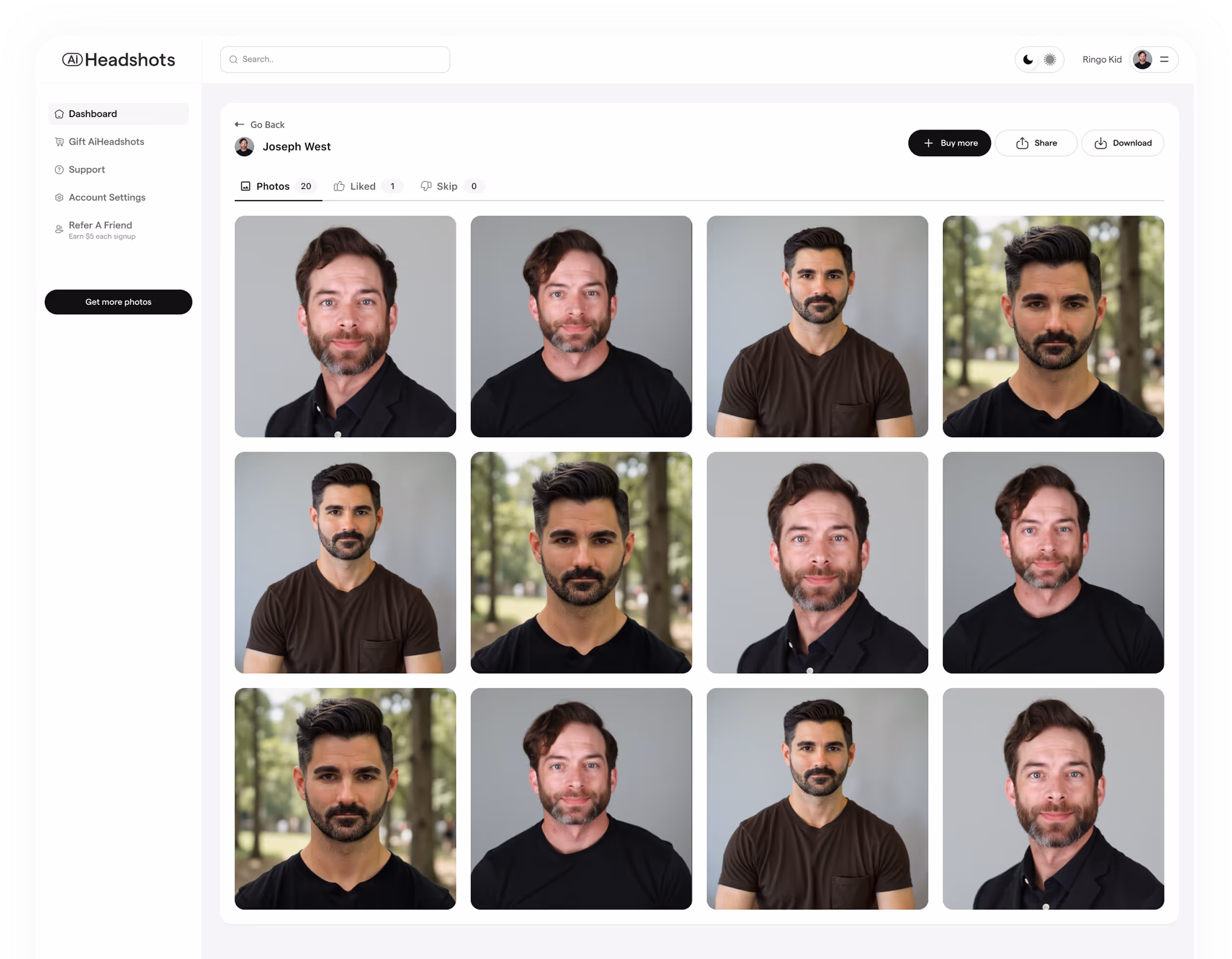Open Account Settings gear icon
Screen dimensions: 1232x959
[59, 198]
